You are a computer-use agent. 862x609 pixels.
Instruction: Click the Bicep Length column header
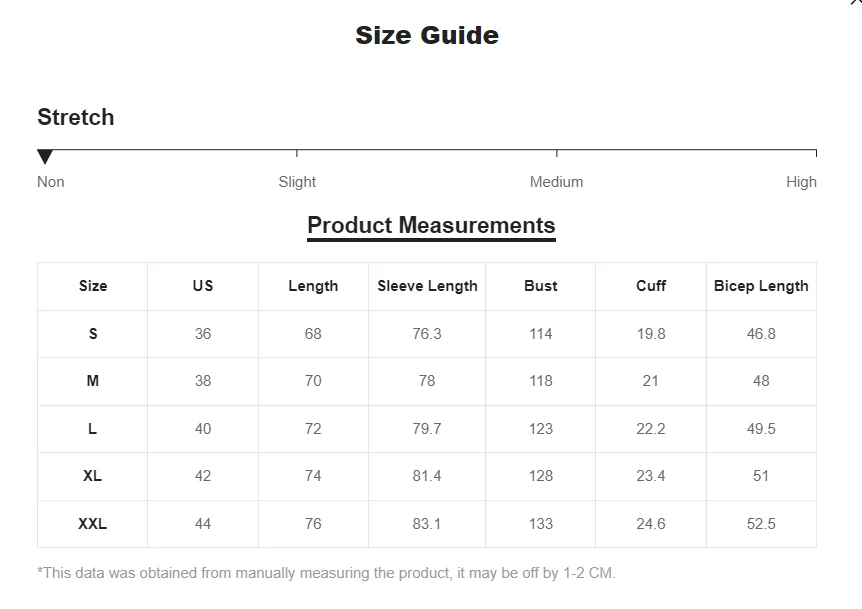tap(761, 286)
